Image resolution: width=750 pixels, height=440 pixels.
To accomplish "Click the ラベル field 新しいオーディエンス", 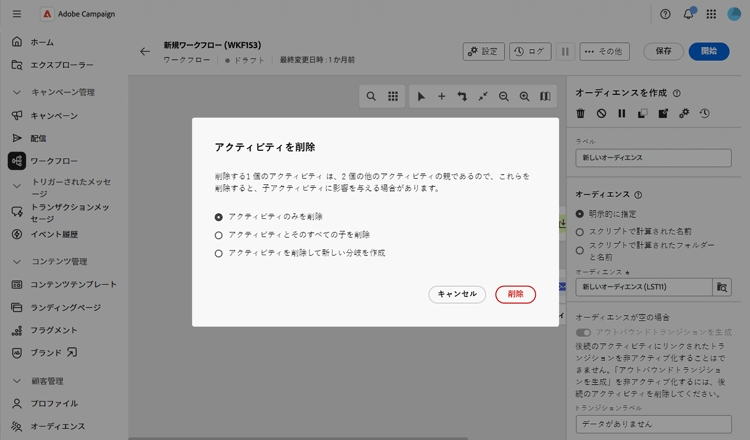I will tap(653, 158).
